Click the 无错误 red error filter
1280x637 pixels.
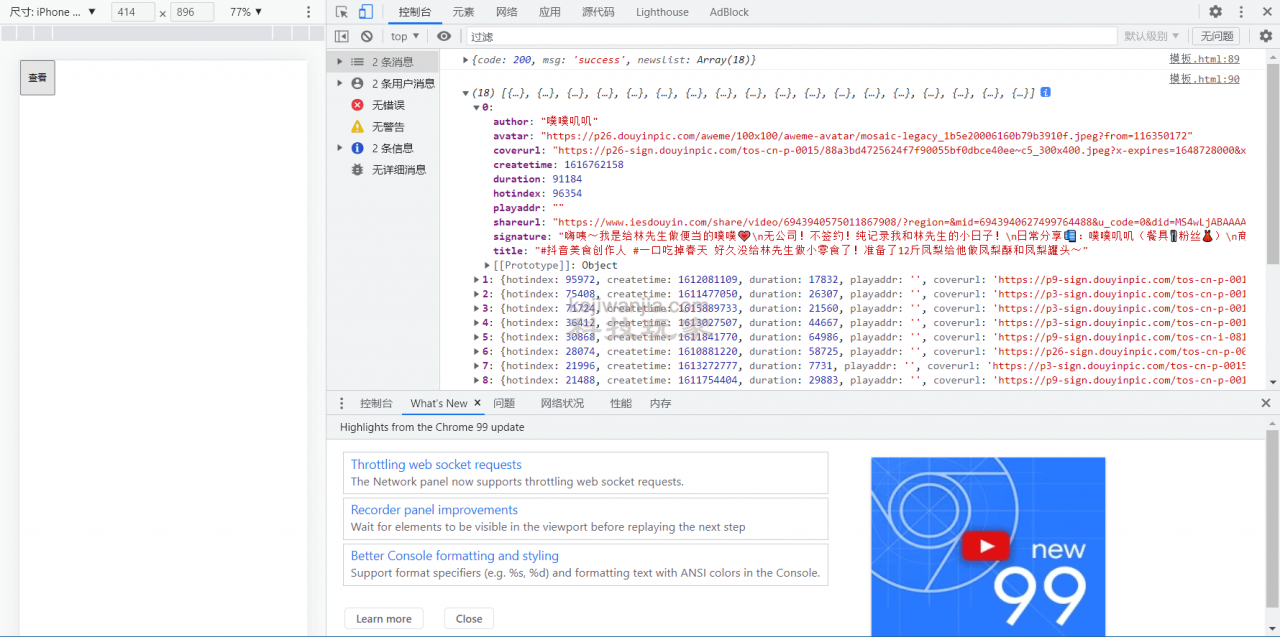click(x=388, y=105)
